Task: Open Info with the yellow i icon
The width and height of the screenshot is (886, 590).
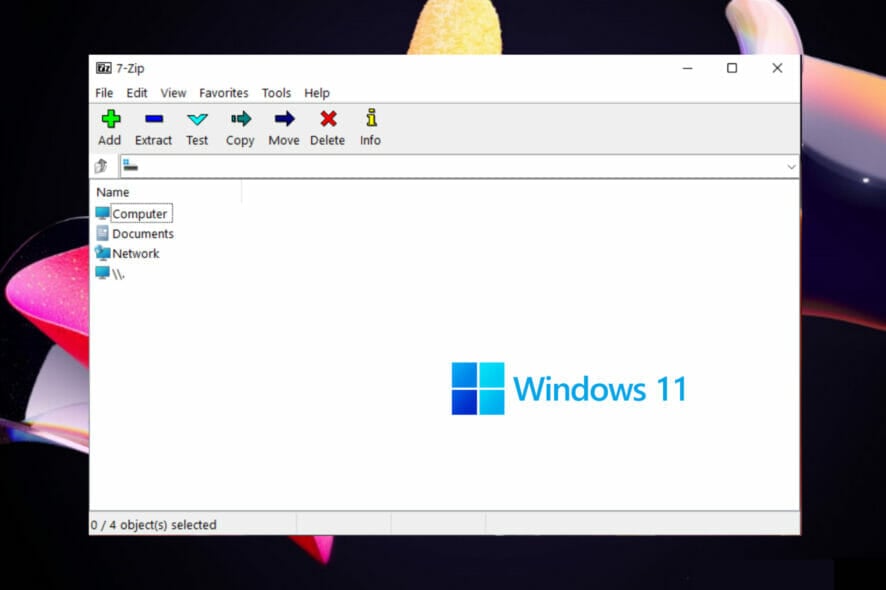Action: point(371,118)
